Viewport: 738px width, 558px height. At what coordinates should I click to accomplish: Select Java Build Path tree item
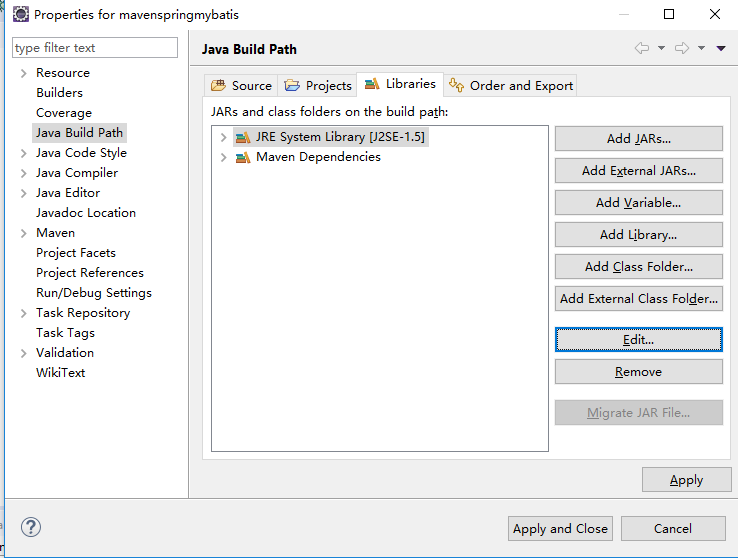tap(79, 133)
